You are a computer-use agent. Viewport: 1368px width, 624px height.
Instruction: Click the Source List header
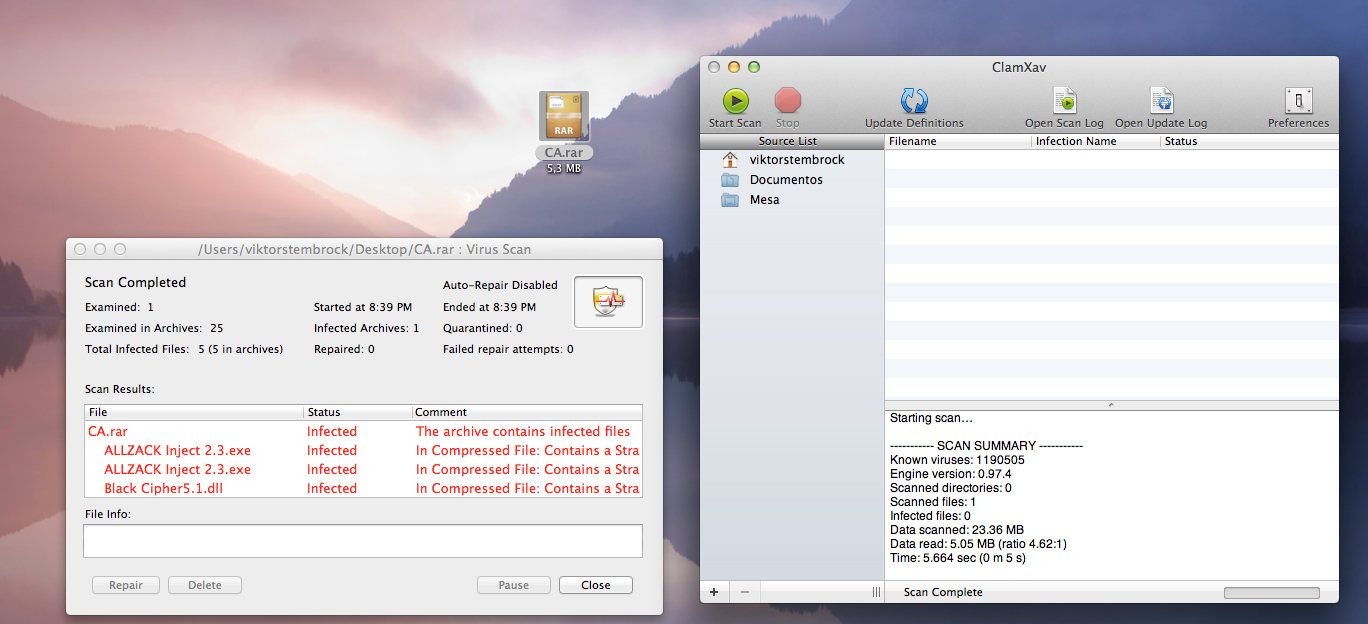(792, 141)
